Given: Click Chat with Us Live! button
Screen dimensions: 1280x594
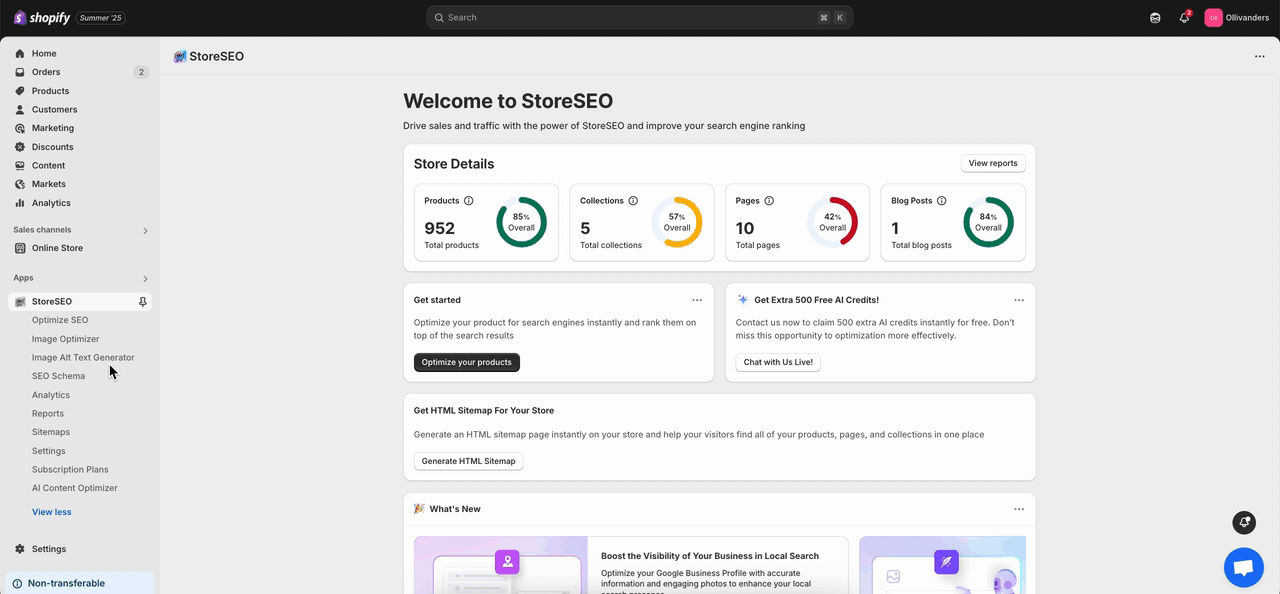Looking at the screenshot, I should (x=778, y=362).
